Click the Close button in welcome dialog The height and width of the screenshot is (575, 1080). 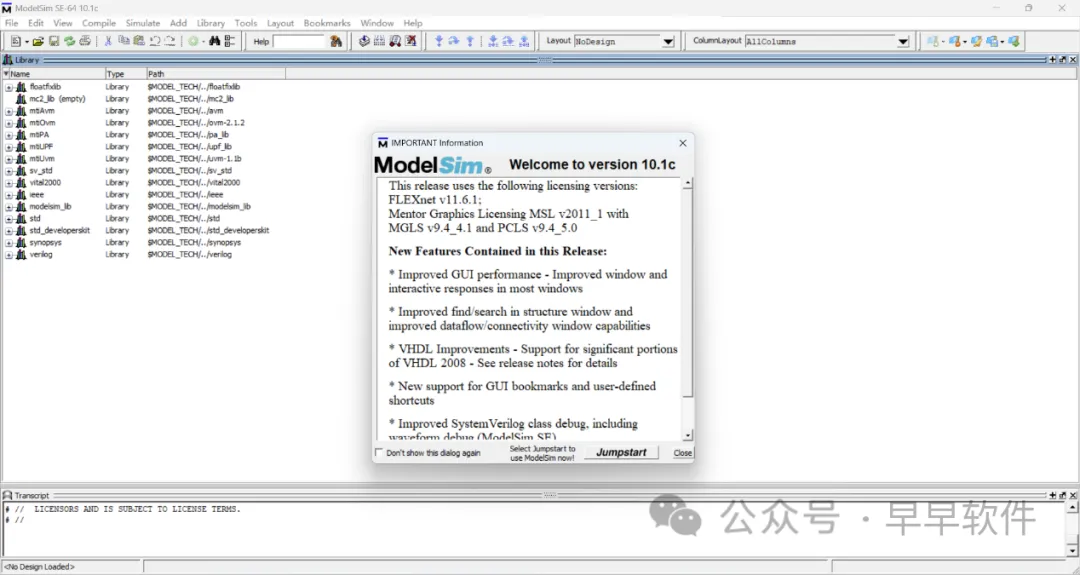click(x=683, y=452)
